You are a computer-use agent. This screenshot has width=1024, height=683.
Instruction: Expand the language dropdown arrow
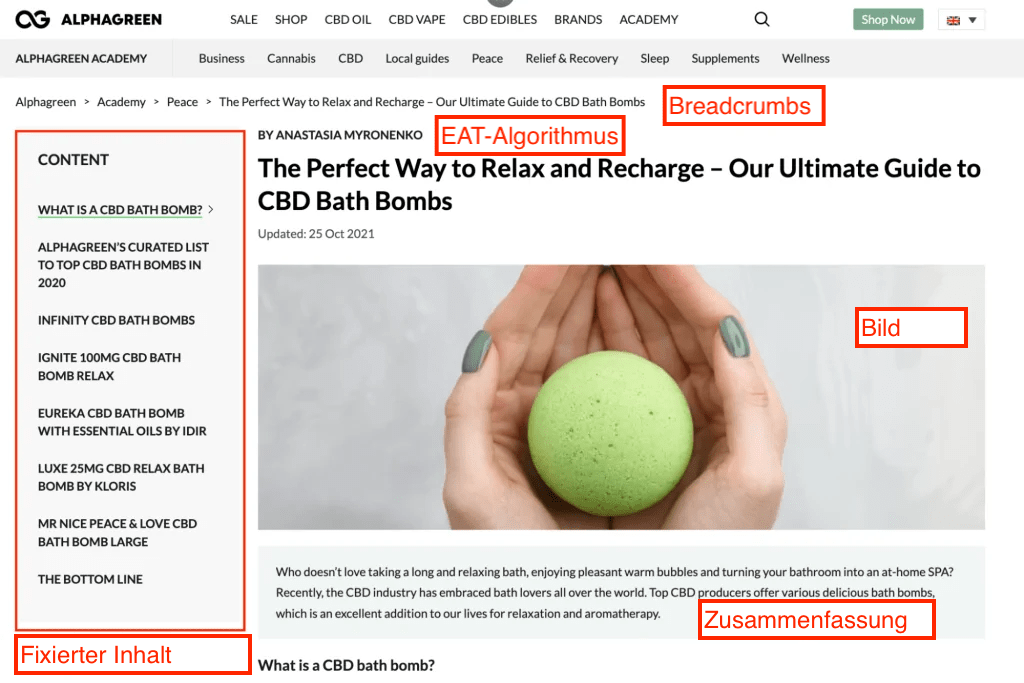pyautogui.click(x=972, y=20)
